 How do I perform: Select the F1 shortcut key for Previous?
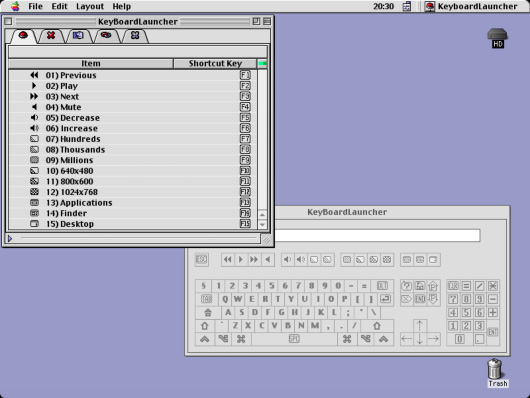pyautogui.click(x=245, y=75)
